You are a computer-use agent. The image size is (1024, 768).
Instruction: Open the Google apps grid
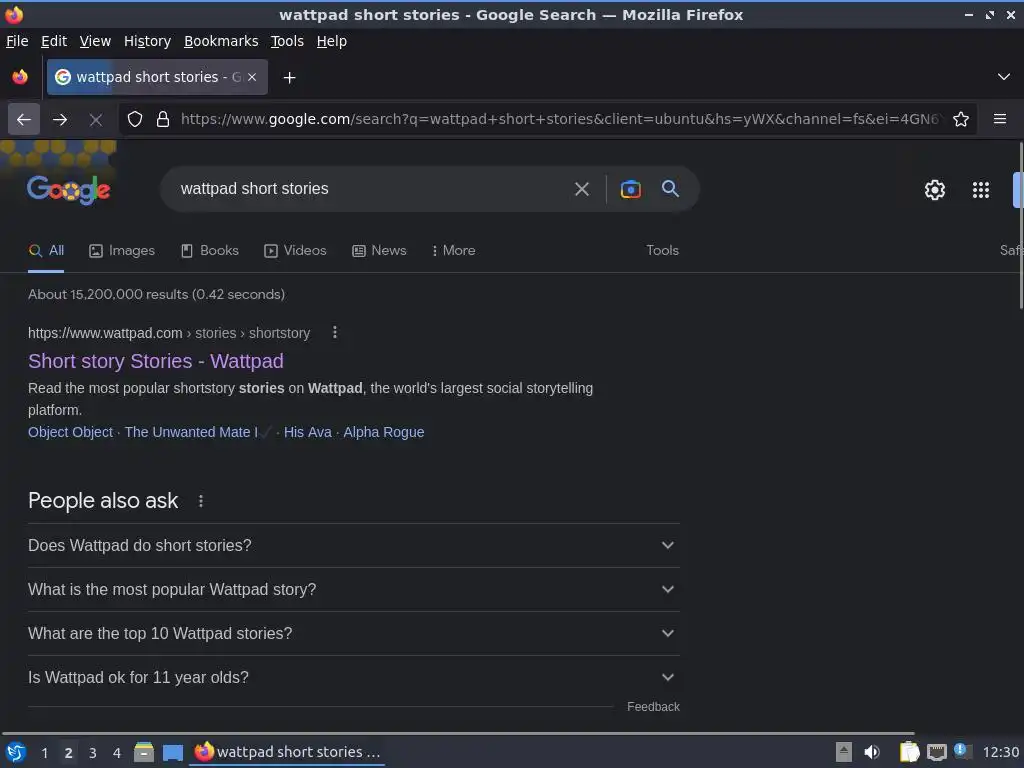point(981,190)
